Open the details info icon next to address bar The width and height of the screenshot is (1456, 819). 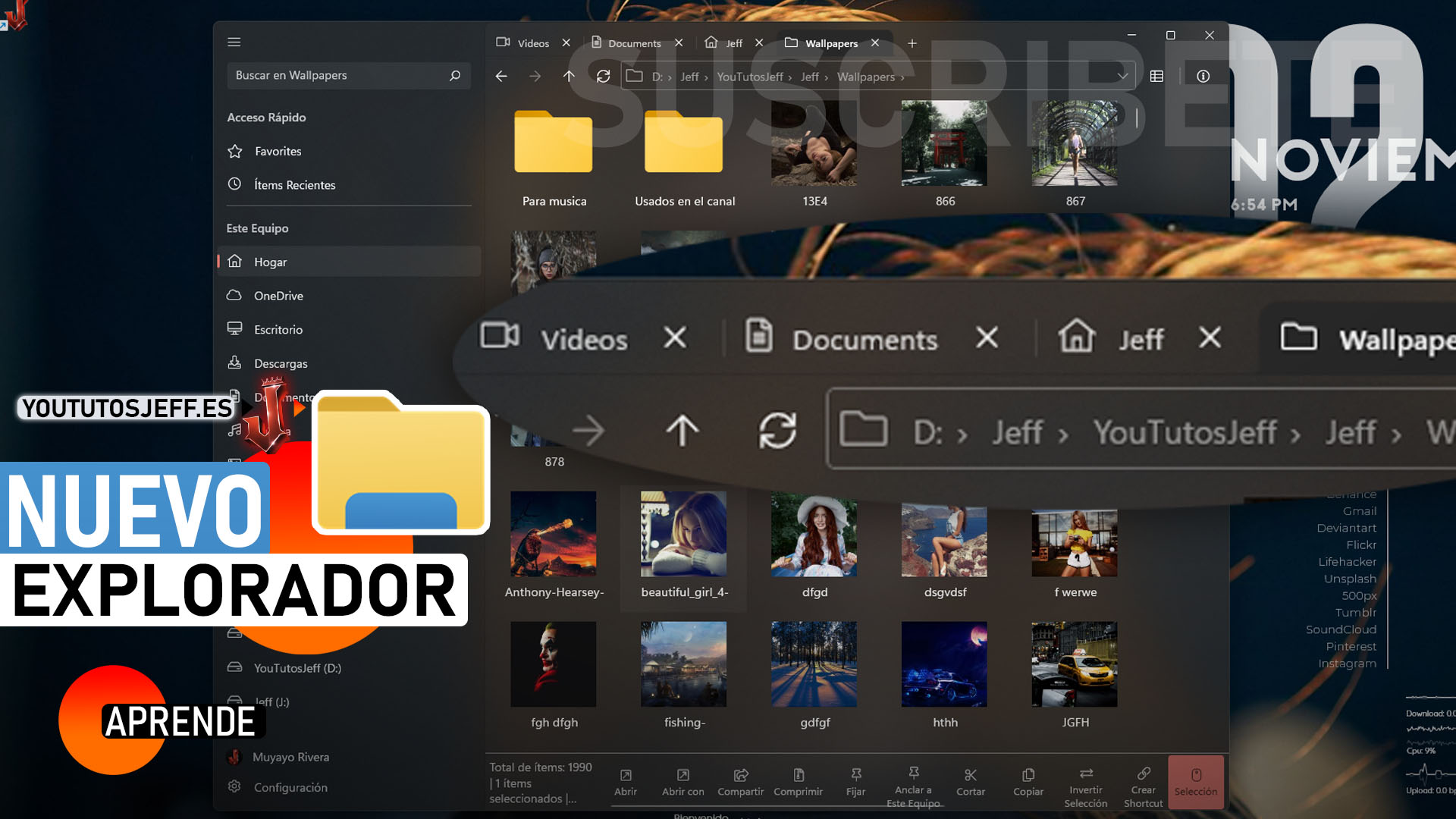click(x=1203, y=76)
